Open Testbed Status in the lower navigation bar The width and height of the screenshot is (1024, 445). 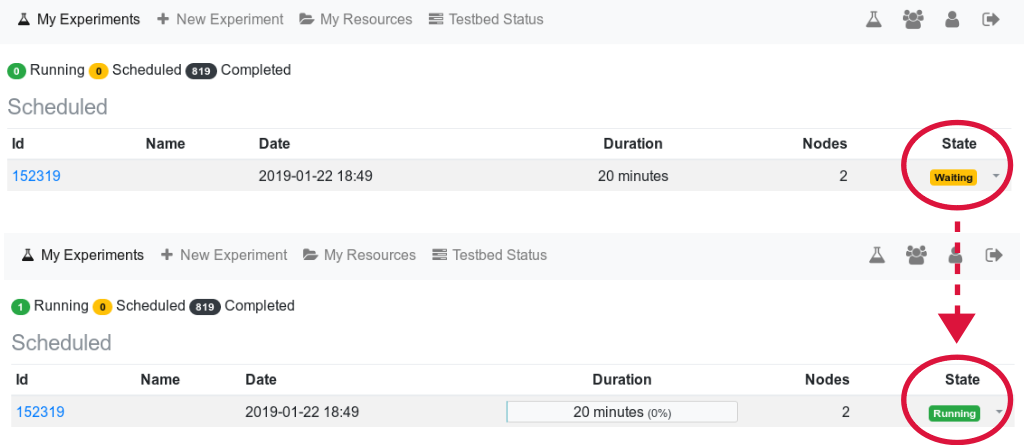coord(490,255)
